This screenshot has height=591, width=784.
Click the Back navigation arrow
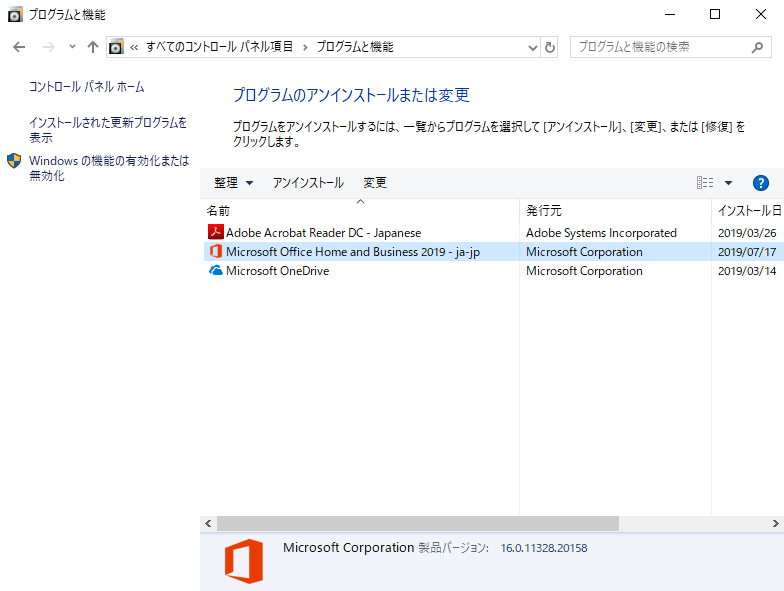[x=19, y=47]
